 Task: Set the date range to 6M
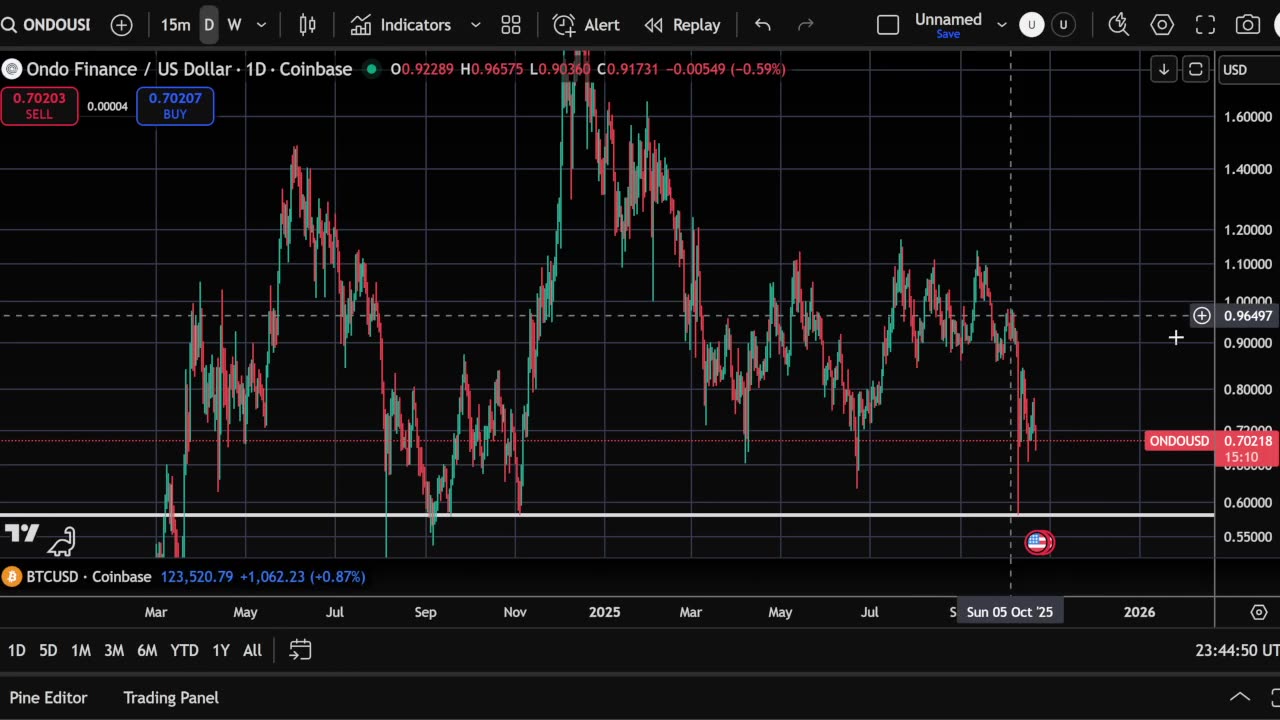147,650
